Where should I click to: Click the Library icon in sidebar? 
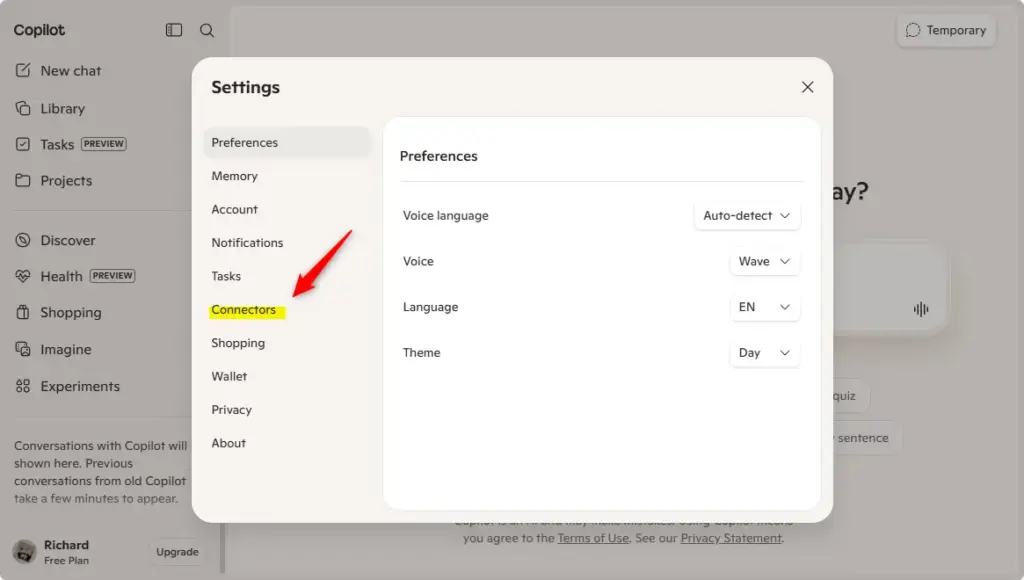(x=23, y=108)
